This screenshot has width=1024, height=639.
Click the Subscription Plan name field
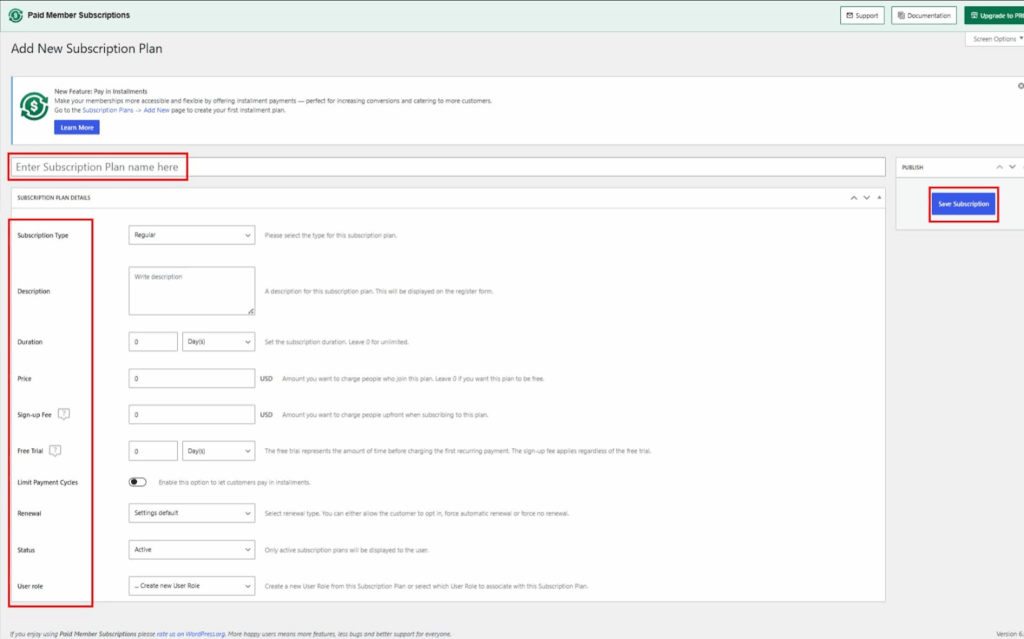448,167
